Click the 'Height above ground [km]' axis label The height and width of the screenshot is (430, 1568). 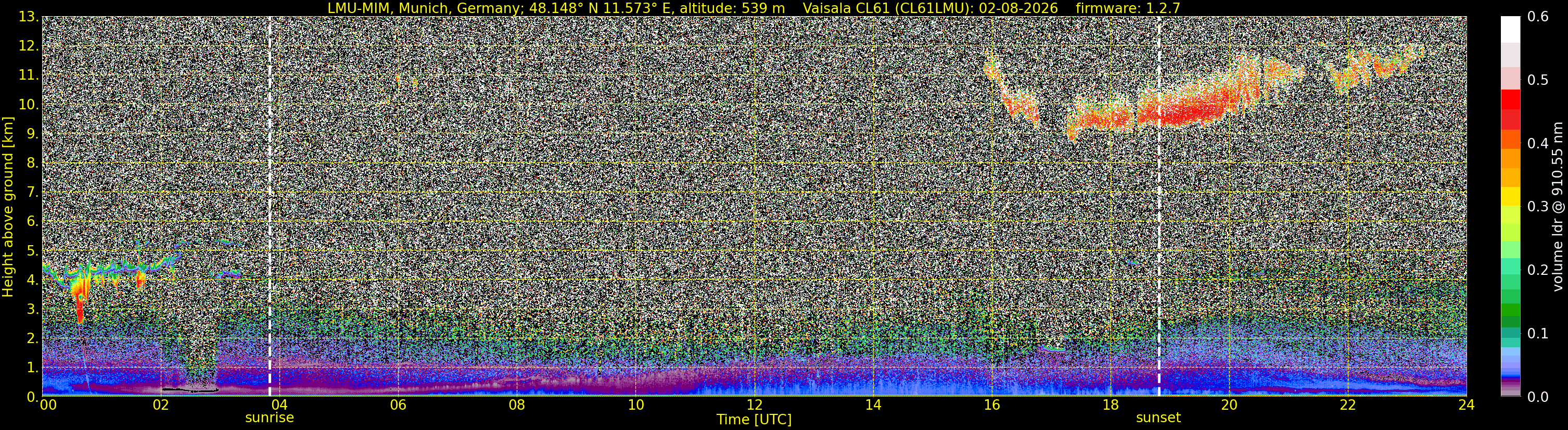(x=8, y=207)
